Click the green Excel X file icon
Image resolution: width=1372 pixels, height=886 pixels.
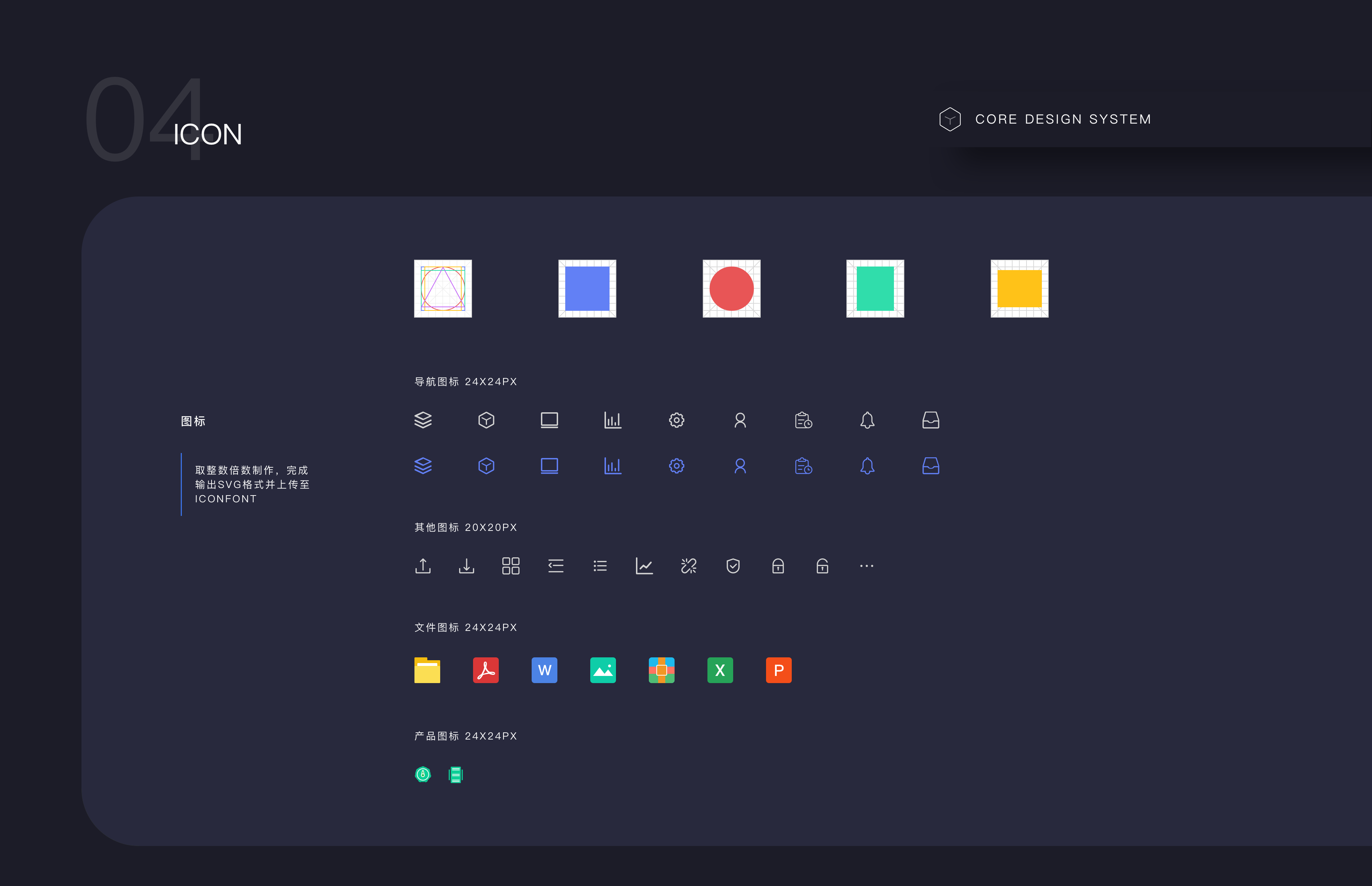point(720,670)
